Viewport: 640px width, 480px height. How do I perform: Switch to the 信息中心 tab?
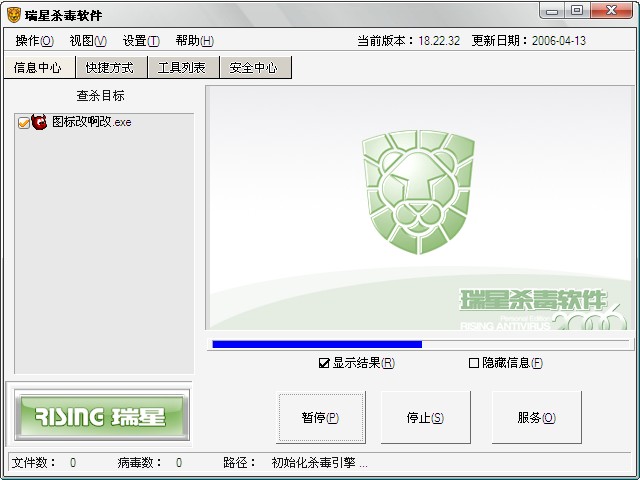[x=39, y=67]
